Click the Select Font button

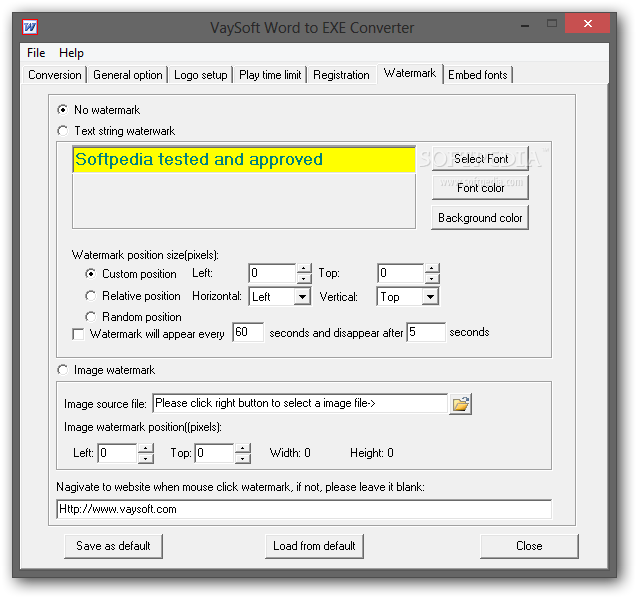pos(480,158)
